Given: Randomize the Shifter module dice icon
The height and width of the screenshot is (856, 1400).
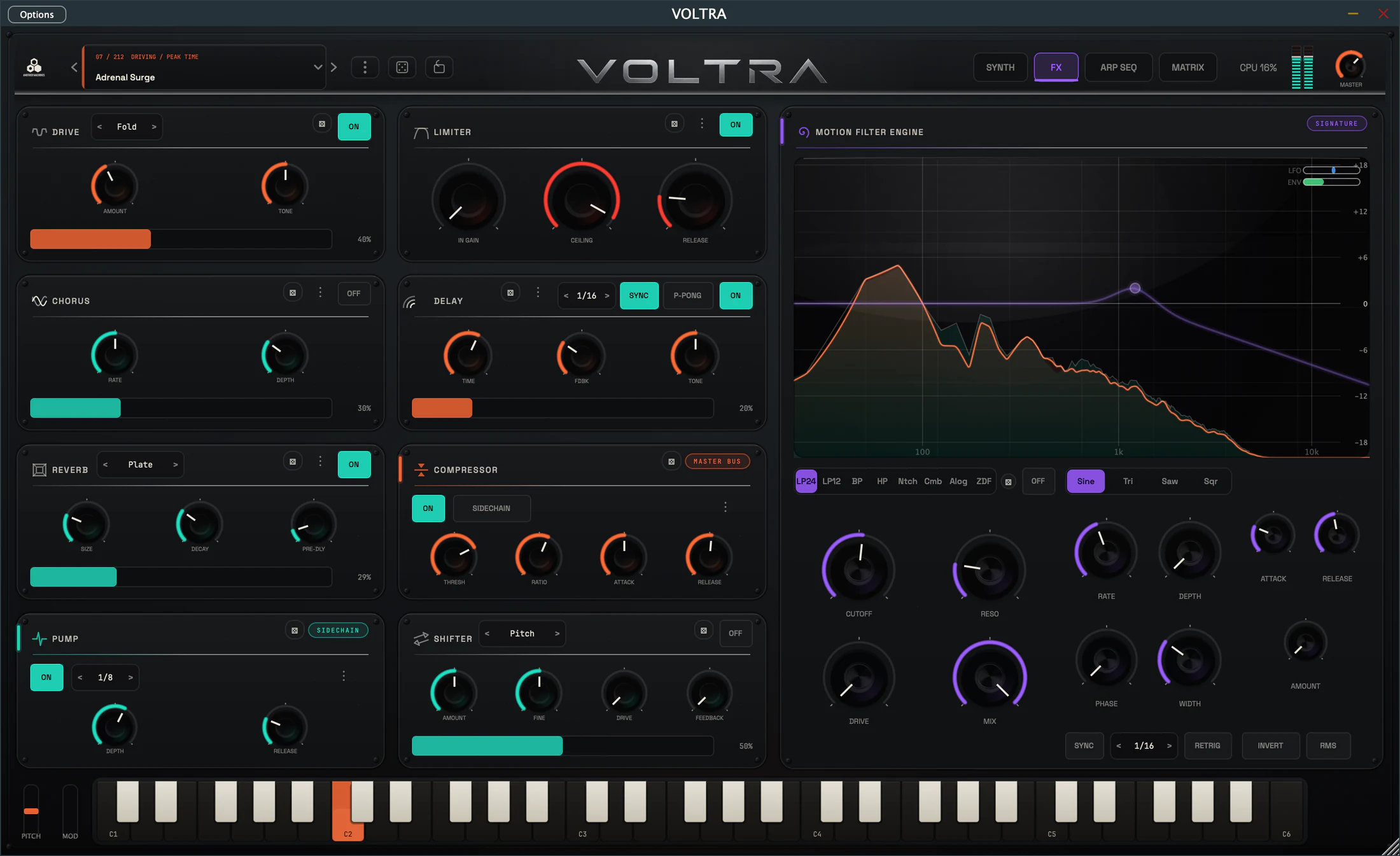Looking at the screenshot, I should tap(704, 631).
